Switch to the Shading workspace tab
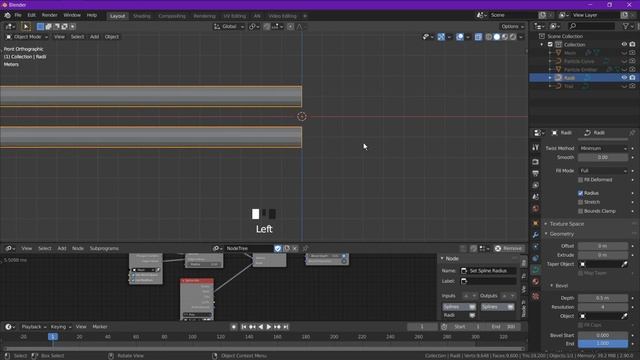This screenshot has width=640, height=360. (142, 16)
